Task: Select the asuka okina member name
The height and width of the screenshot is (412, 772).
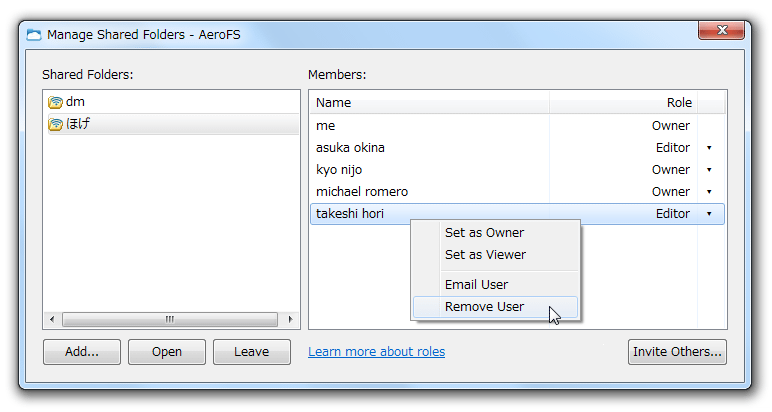Action: coord(350,148)
